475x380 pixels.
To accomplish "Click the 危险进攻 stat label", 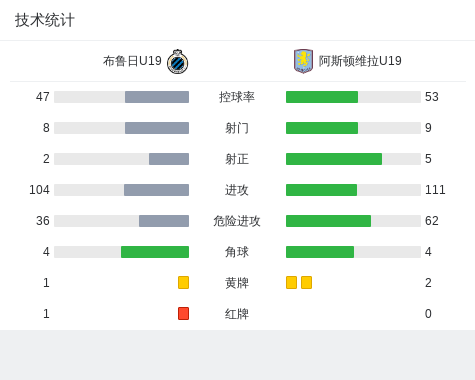I will pyautogui.click(x=237, y=221).
